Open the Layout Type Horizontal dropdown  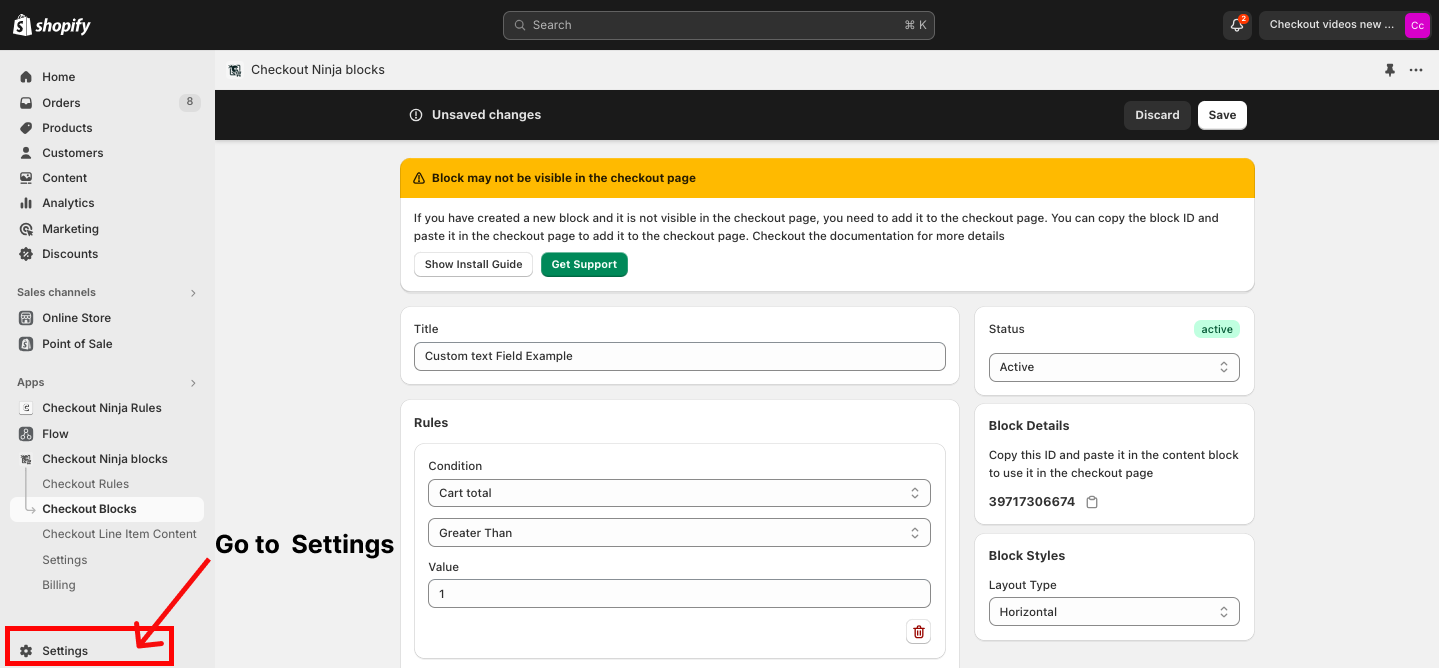coord(1113,612)
